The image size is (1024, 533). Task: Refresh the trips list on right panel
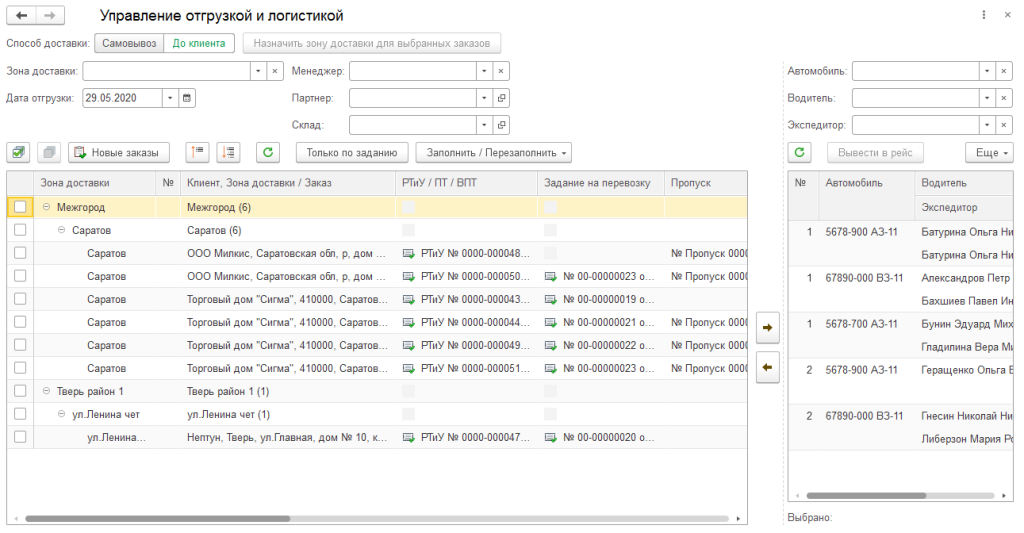800,152
